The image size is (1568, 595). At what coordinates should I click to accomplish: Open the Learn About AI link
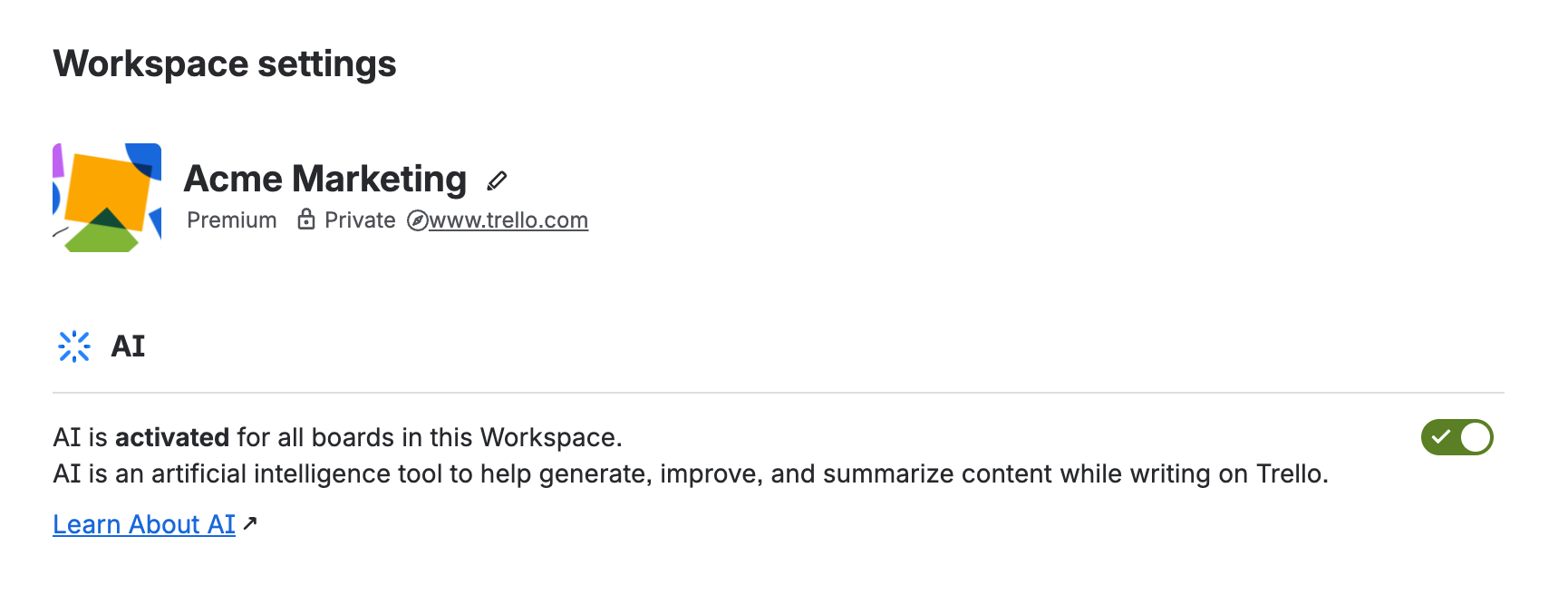point(143,523)
